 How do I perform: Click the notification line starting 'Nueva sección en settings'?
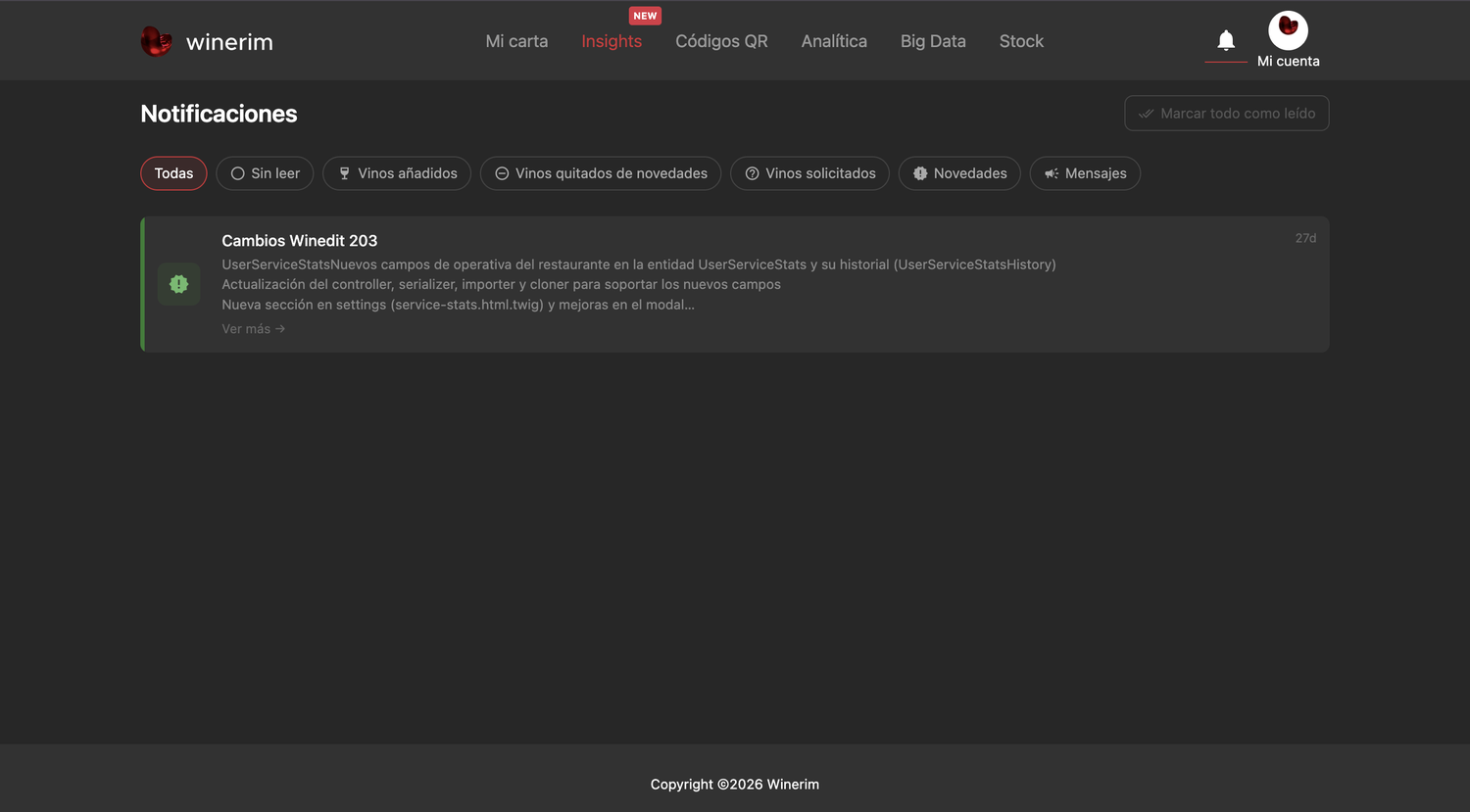pyautogui.click(x=458, y=305)
